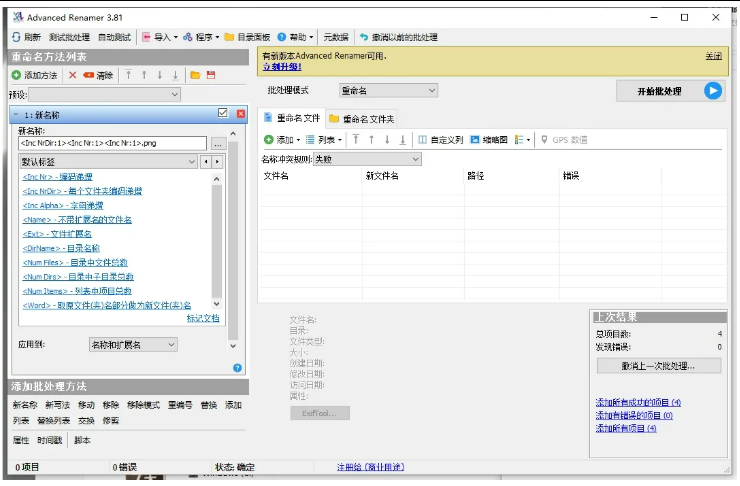Open the 名称冲突规则 conflict rule dropdown
This screenshot has height=486, width=740.
coord(367,159)
